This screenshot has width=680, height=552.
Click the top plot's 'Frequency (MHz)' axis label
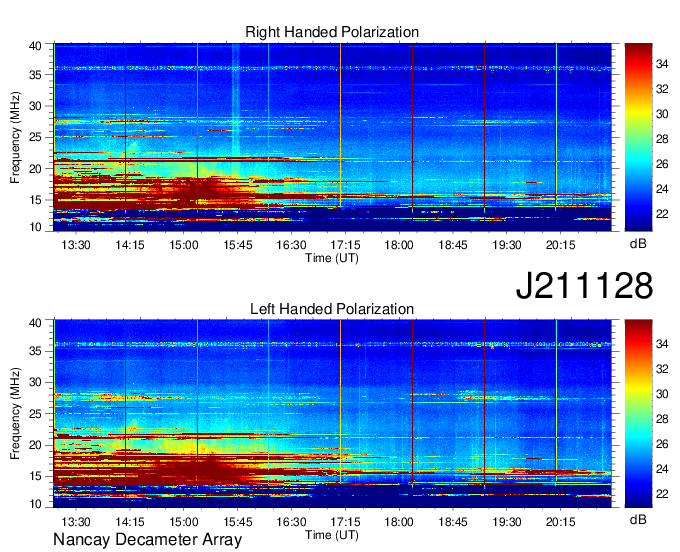pyautogui.click(x=15, y=137)
